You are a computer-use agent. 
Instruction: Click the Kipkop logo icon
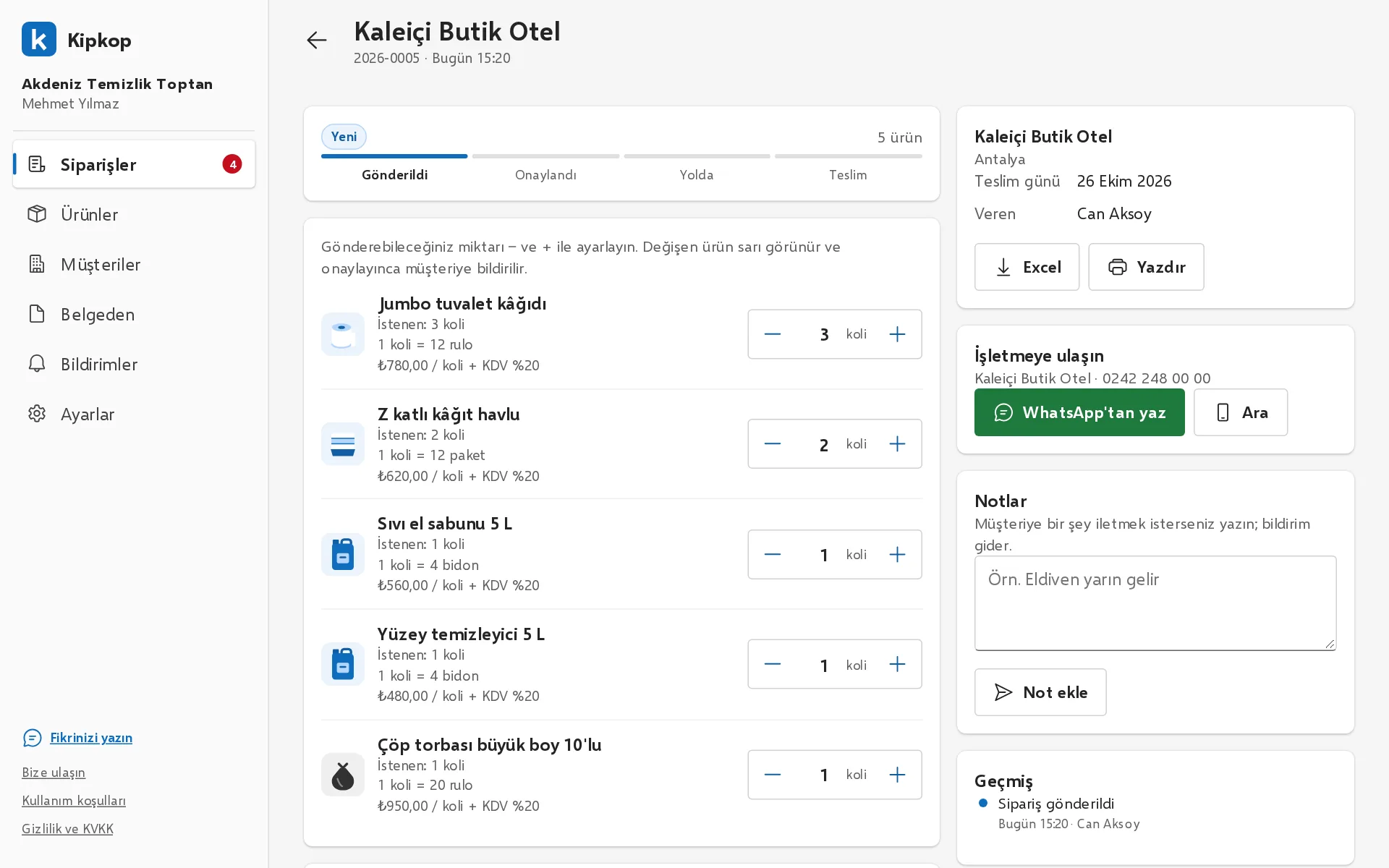click(x=39, y=39)
